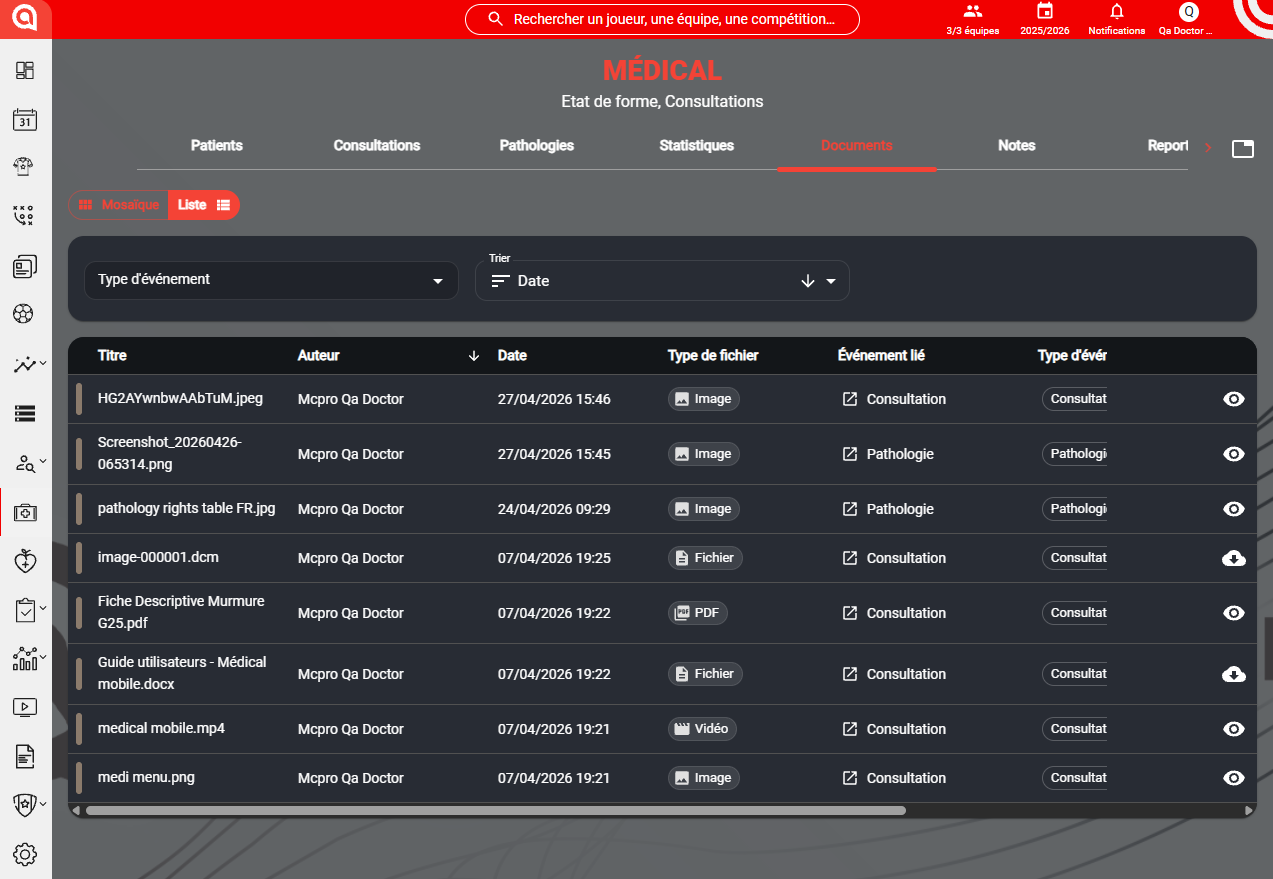Switch to the Statistiques tab
The width and height of the screenshot is (1273, 879).
tap(697, 146)
